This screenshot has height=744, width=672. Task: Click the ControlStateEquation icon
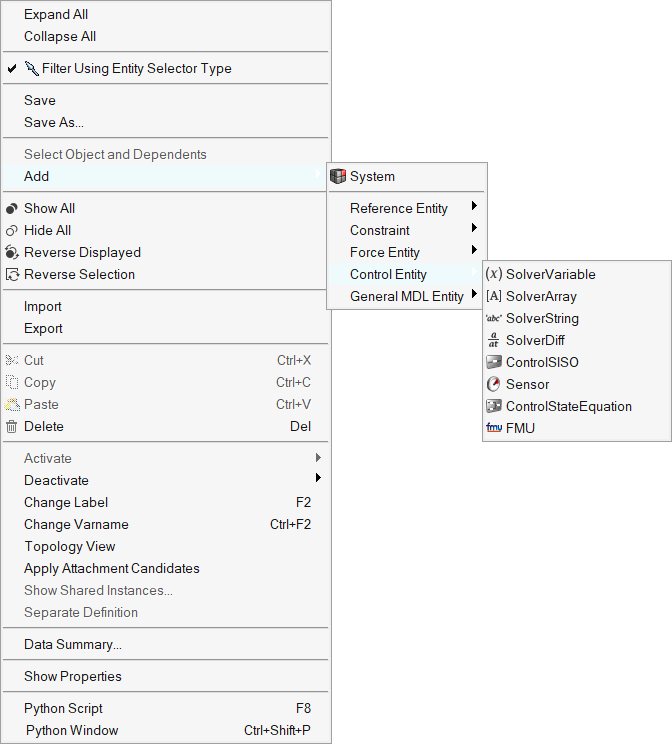(493, 406)
